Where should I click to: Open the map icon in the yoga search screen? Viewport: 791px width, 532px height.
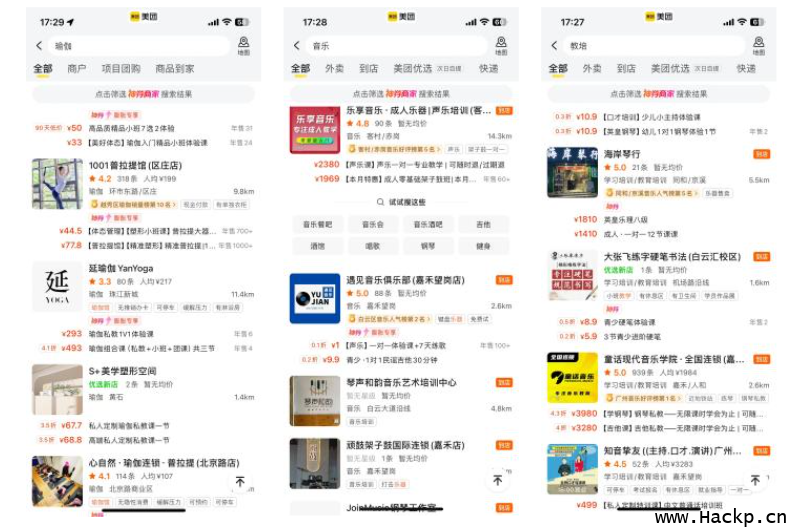pos(244,45)
